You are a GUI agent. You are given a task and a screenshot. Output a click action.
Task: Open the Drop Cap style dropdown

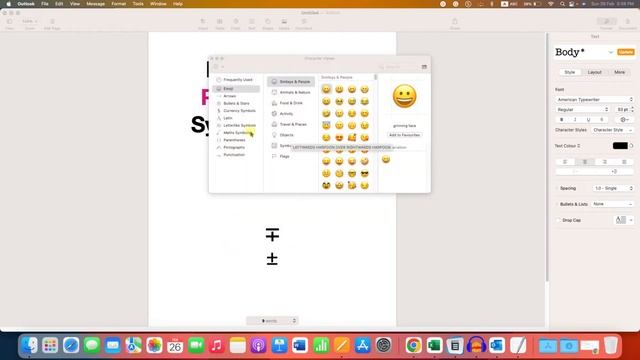[624, 220]
